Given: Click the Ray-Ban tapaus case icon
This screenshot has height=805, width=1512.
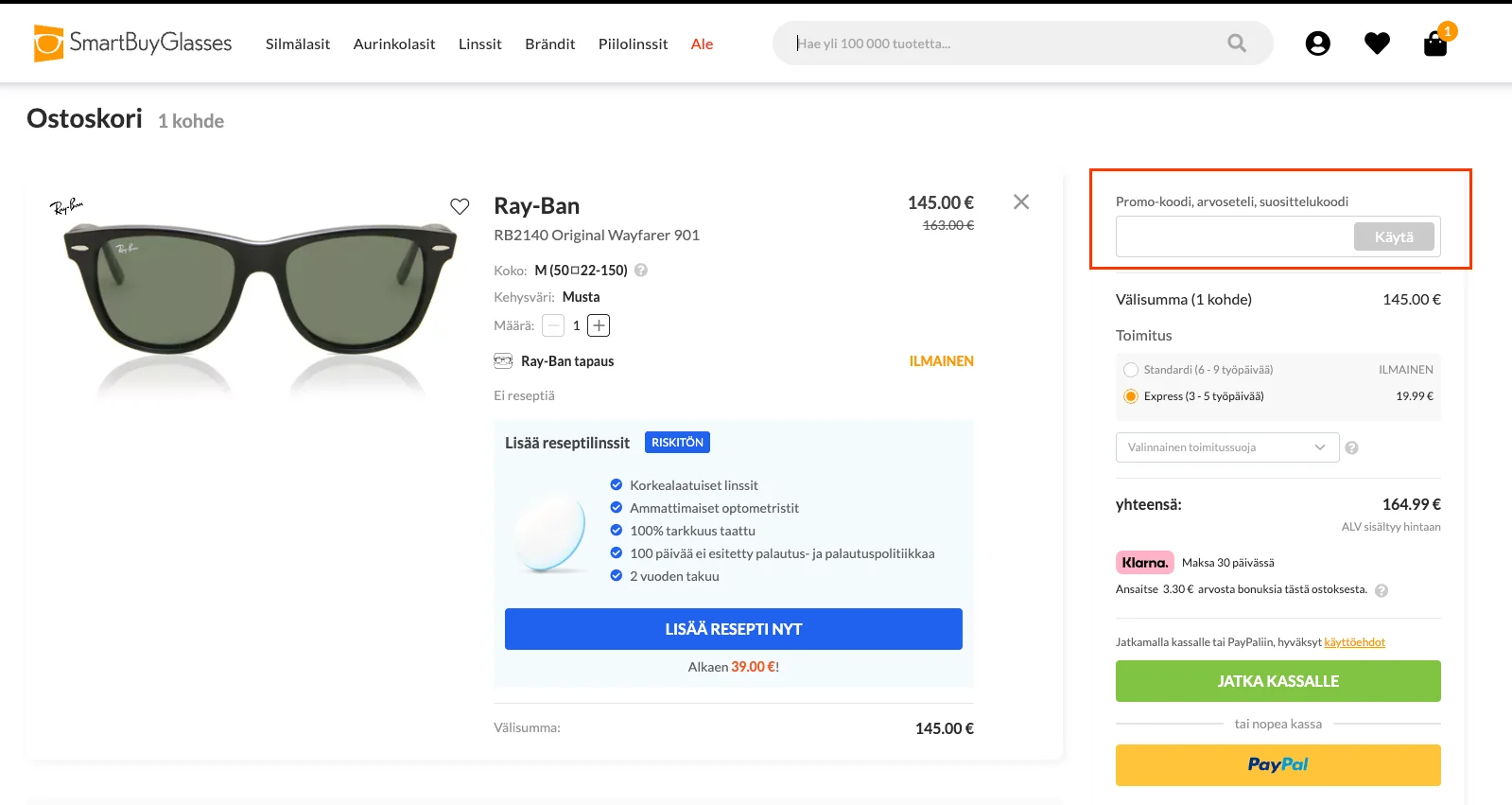Looking at the screenshot, I should click(x=503, y=360).
